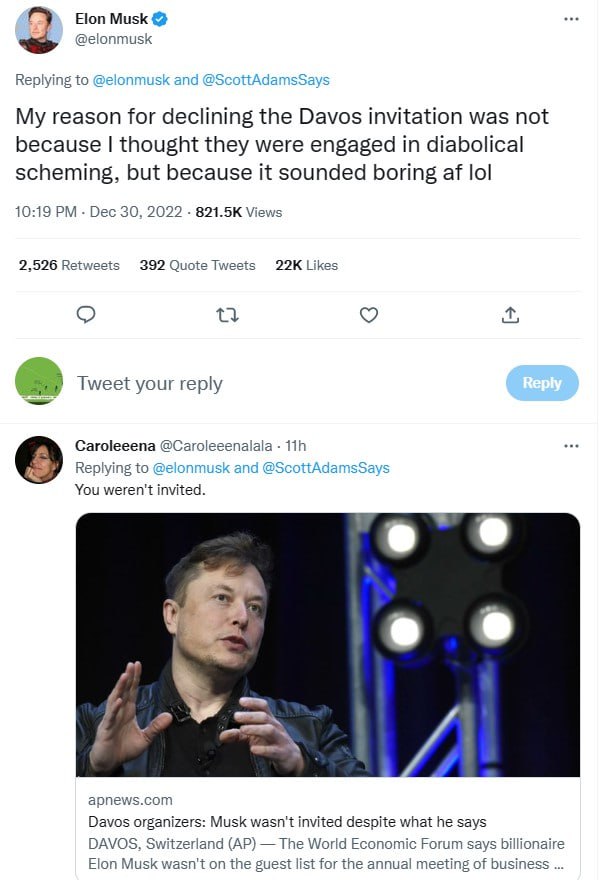Click the Tweet your reply field
This screenshot has height=880, width=600.
coord(280,383)
